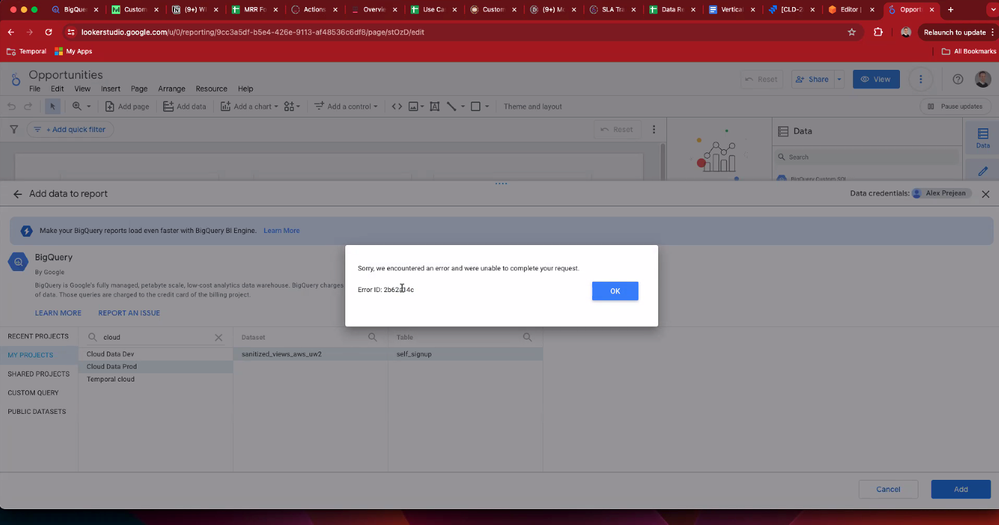Open the Insert menu
The width and height of the screenshot is (999, 525).
tap(110, 89)
